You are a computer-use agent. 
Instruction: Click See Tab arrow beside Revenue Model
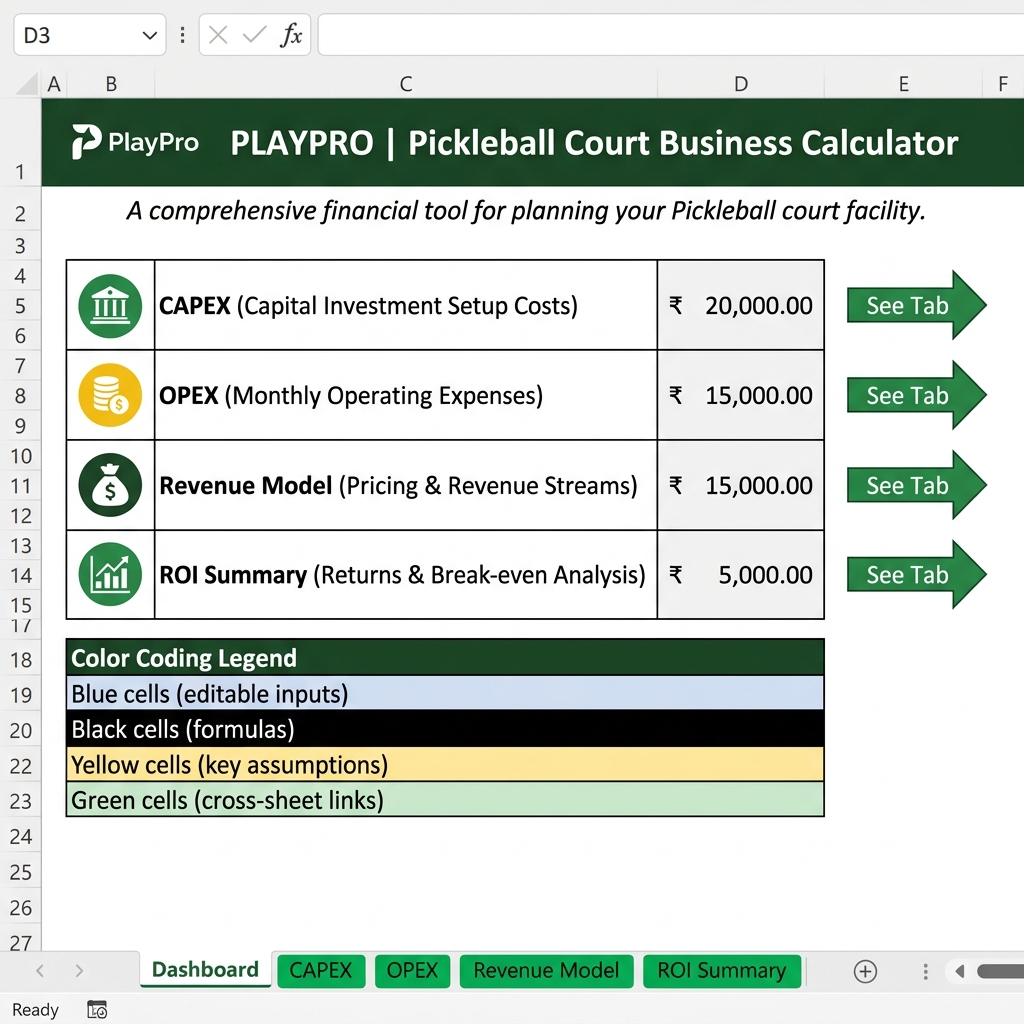[x=916, y=485]
